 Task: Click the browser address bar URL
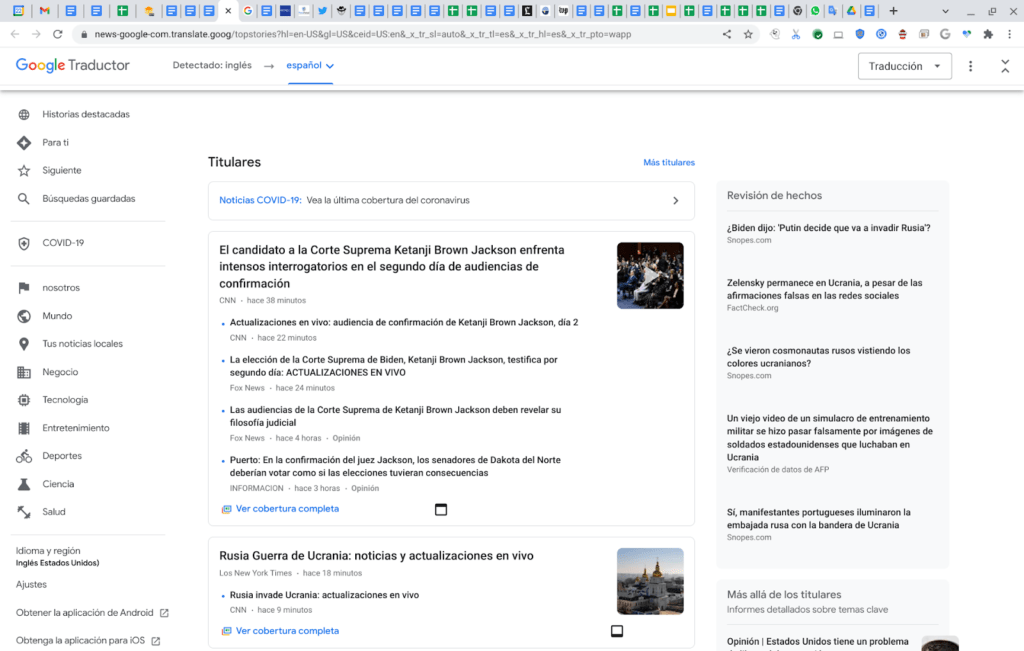(x=362, y=34)
